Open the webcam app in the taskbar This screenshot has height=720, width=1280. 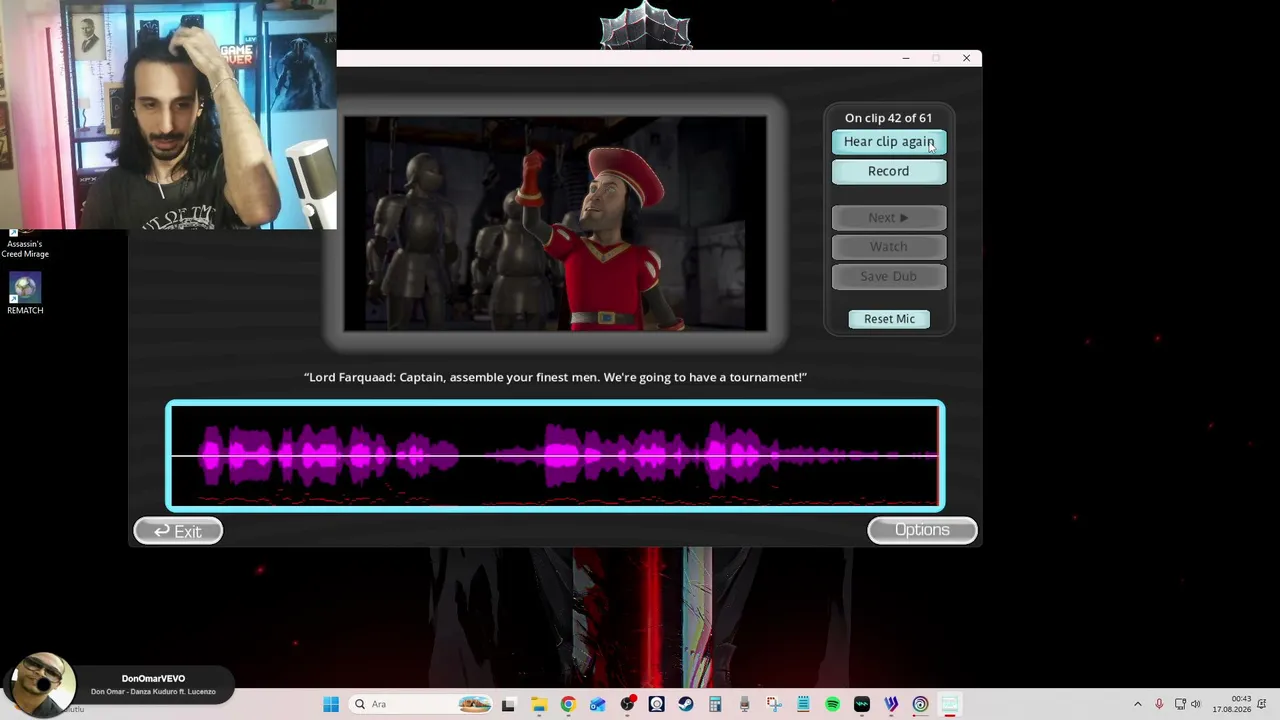click(656, 704)
